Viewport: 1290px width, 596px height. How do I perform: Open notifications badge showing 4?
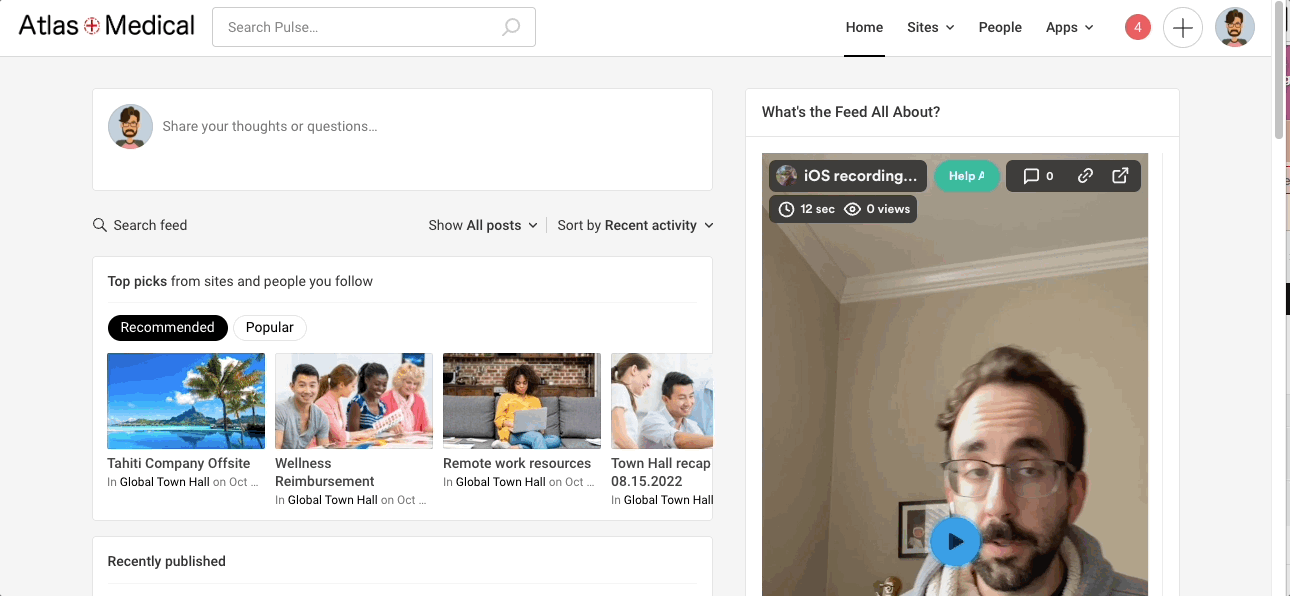tap(1138, 27)
